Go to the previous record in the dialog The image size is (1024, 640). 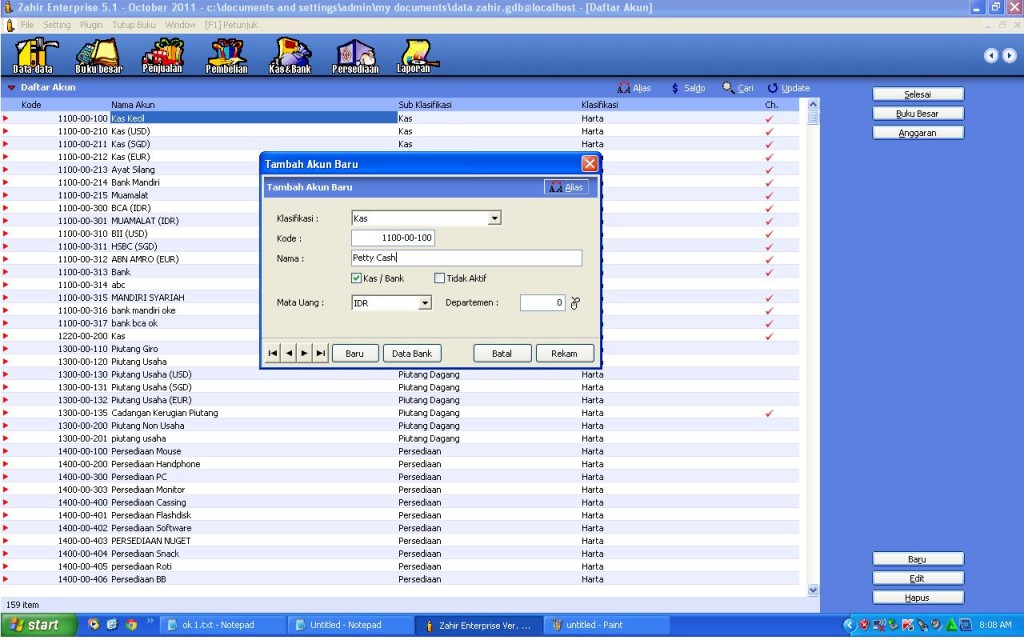[289, 353]
